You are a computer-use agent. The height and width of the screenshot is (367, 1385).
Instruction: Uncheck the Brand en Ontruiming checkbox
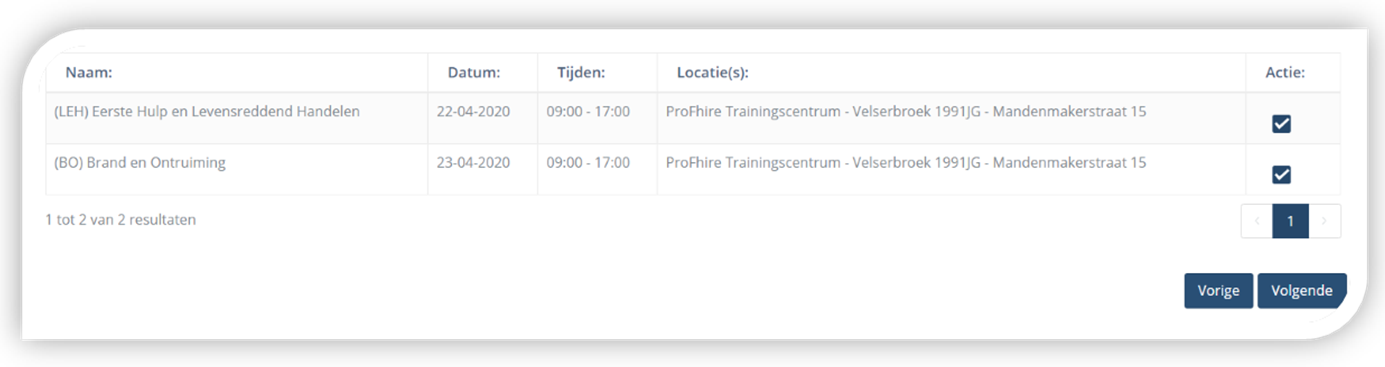[x=1281, y=175]
